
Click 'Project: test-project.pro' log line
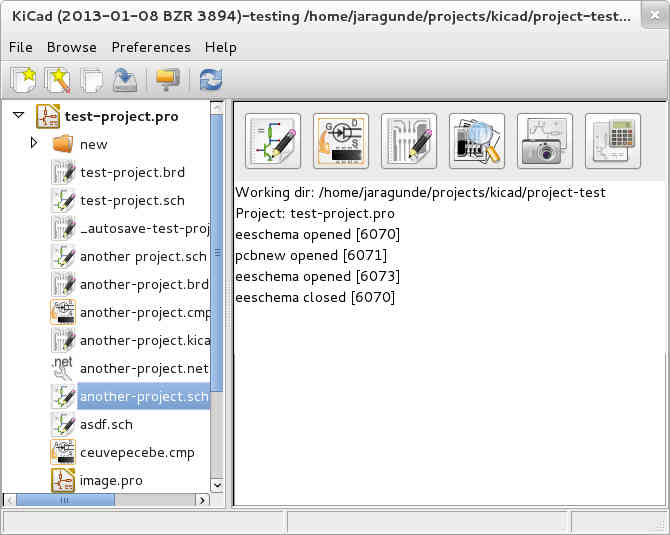click(x=315, y=213)
